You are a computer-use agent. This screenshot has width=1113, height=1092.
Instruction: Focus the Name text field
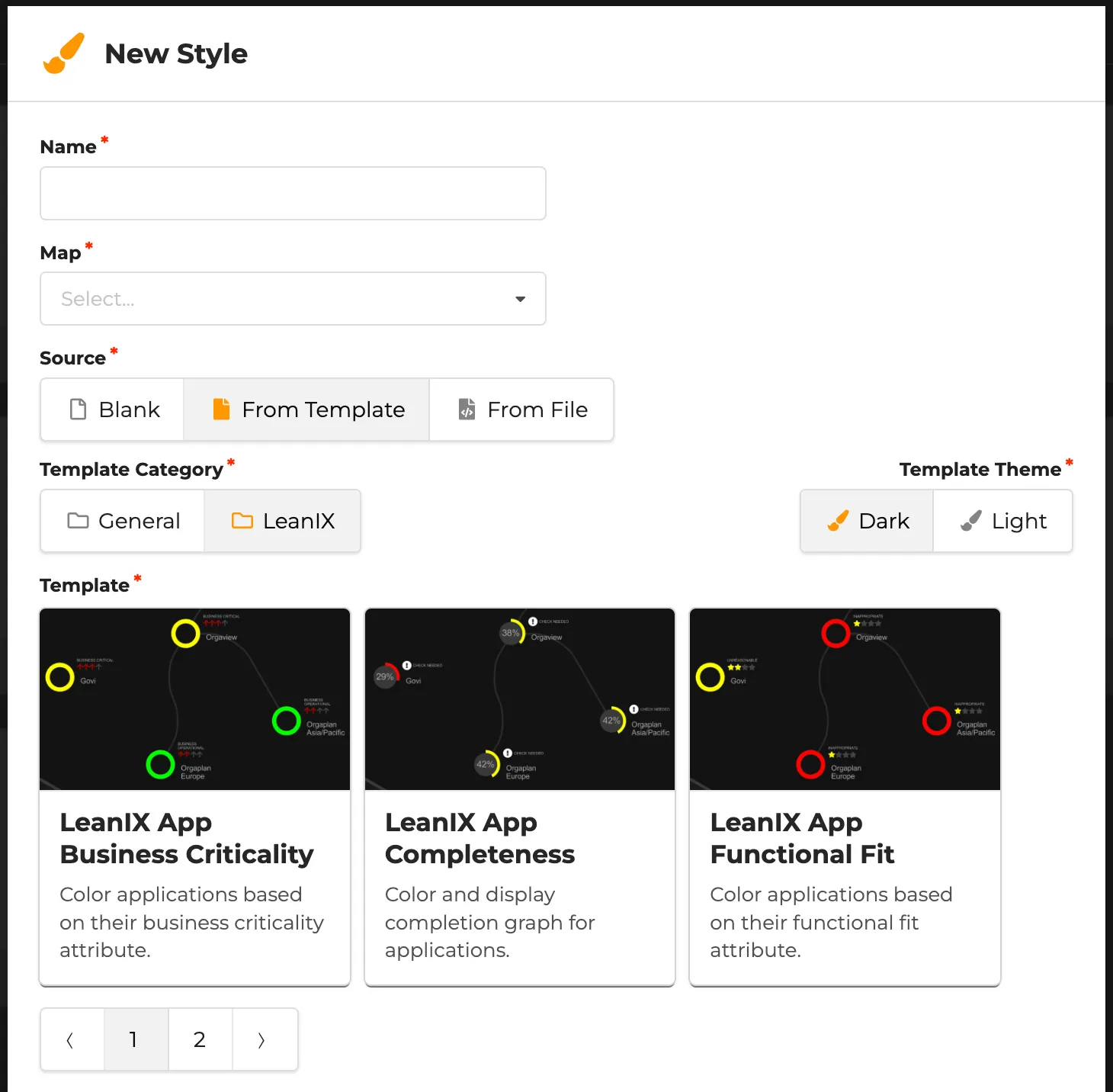pyautogui.click(x=293, y=194)
